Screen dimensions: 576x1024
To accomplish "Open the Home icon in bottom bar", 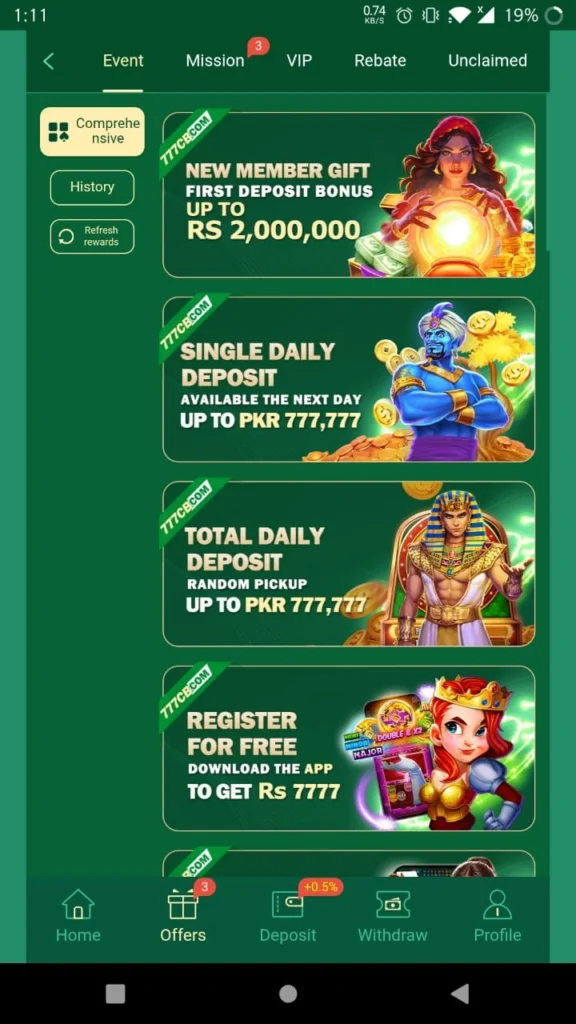I will (78, 904).
